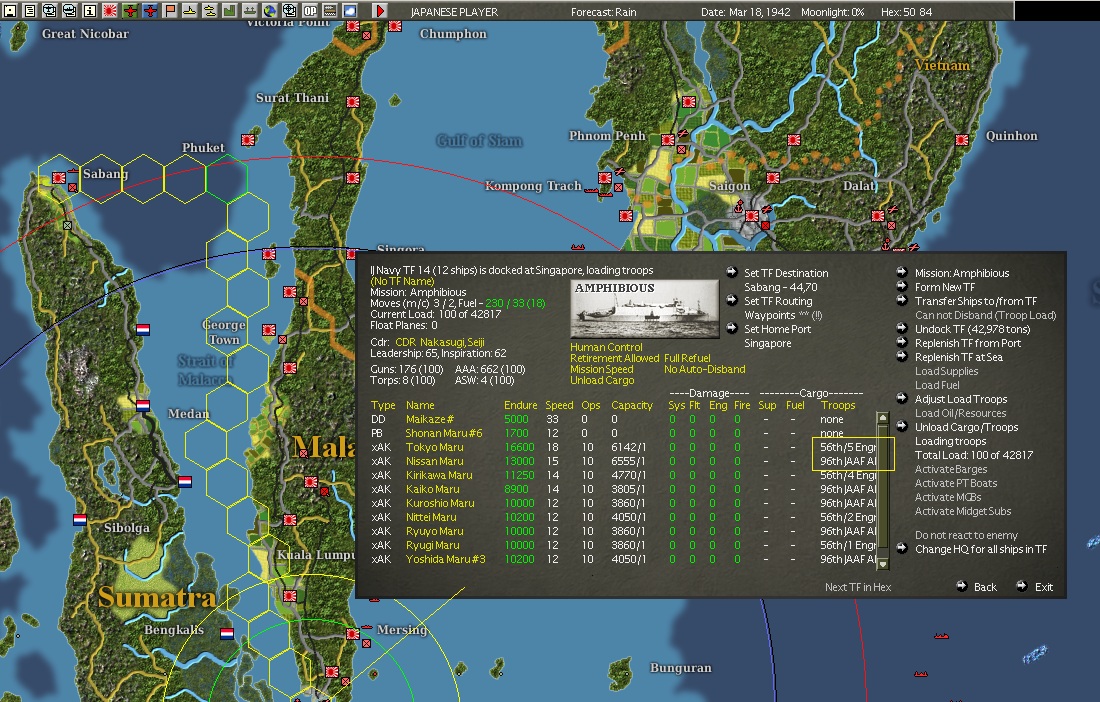Toggle Mission Speed setting

point(601,370)
